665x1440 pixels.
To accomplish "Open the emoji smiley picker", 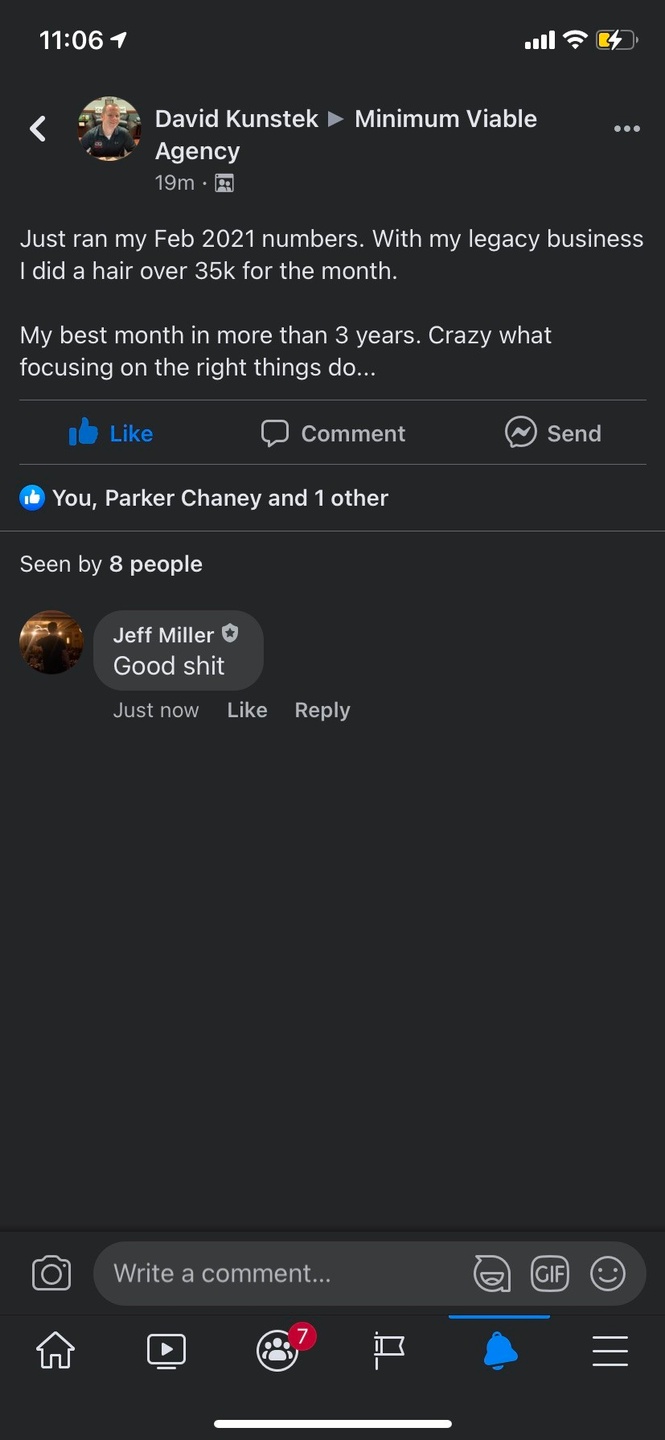I will 607,1273.
